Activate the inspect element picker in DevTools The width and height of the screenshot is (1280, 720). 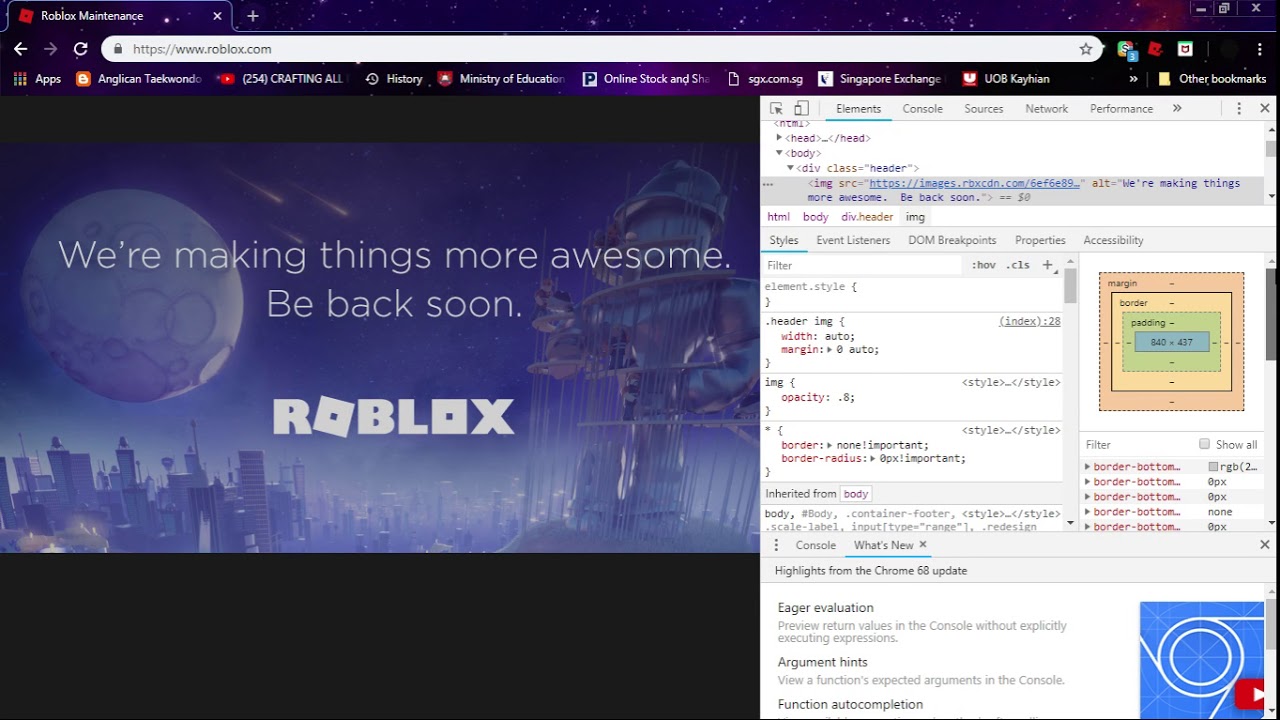pyautogui.click(x=777, y=108)
